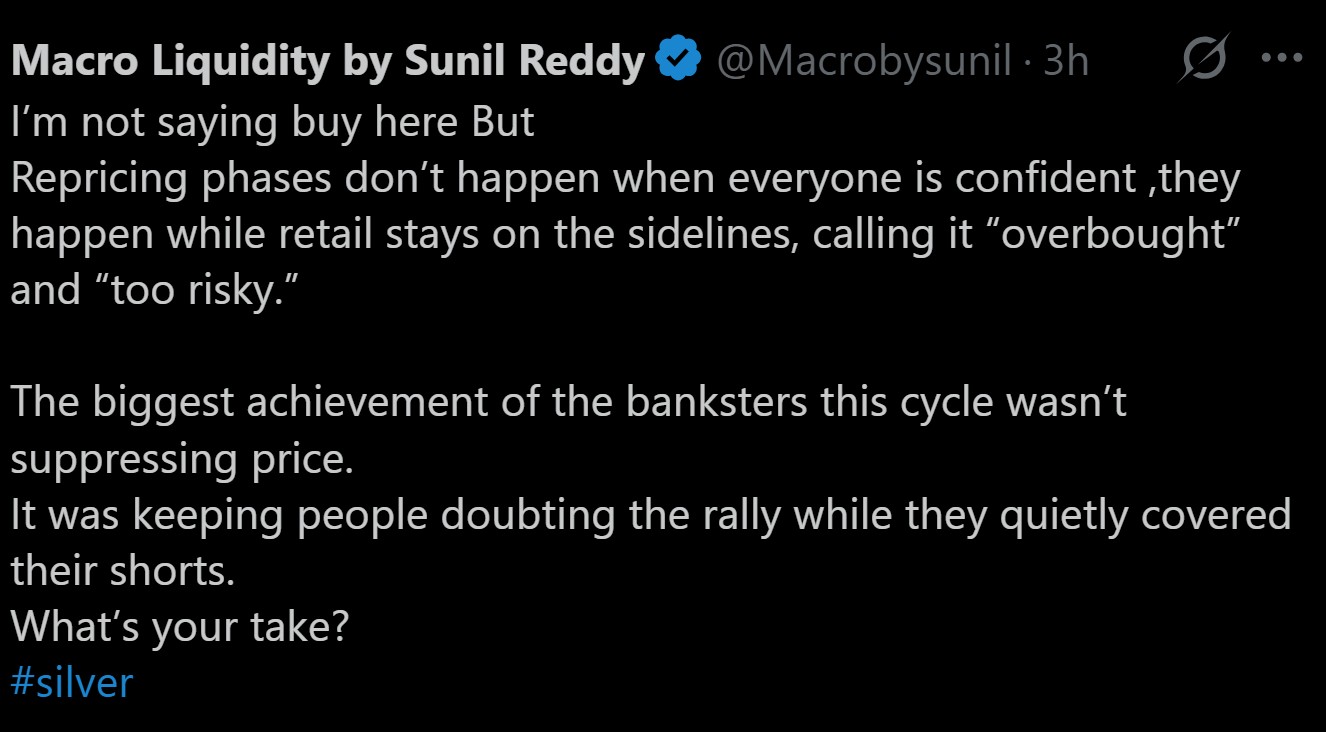Click the line starting "Repricing phases"
This screenshot has height=732, width=1326.
[x=625, y=179]
